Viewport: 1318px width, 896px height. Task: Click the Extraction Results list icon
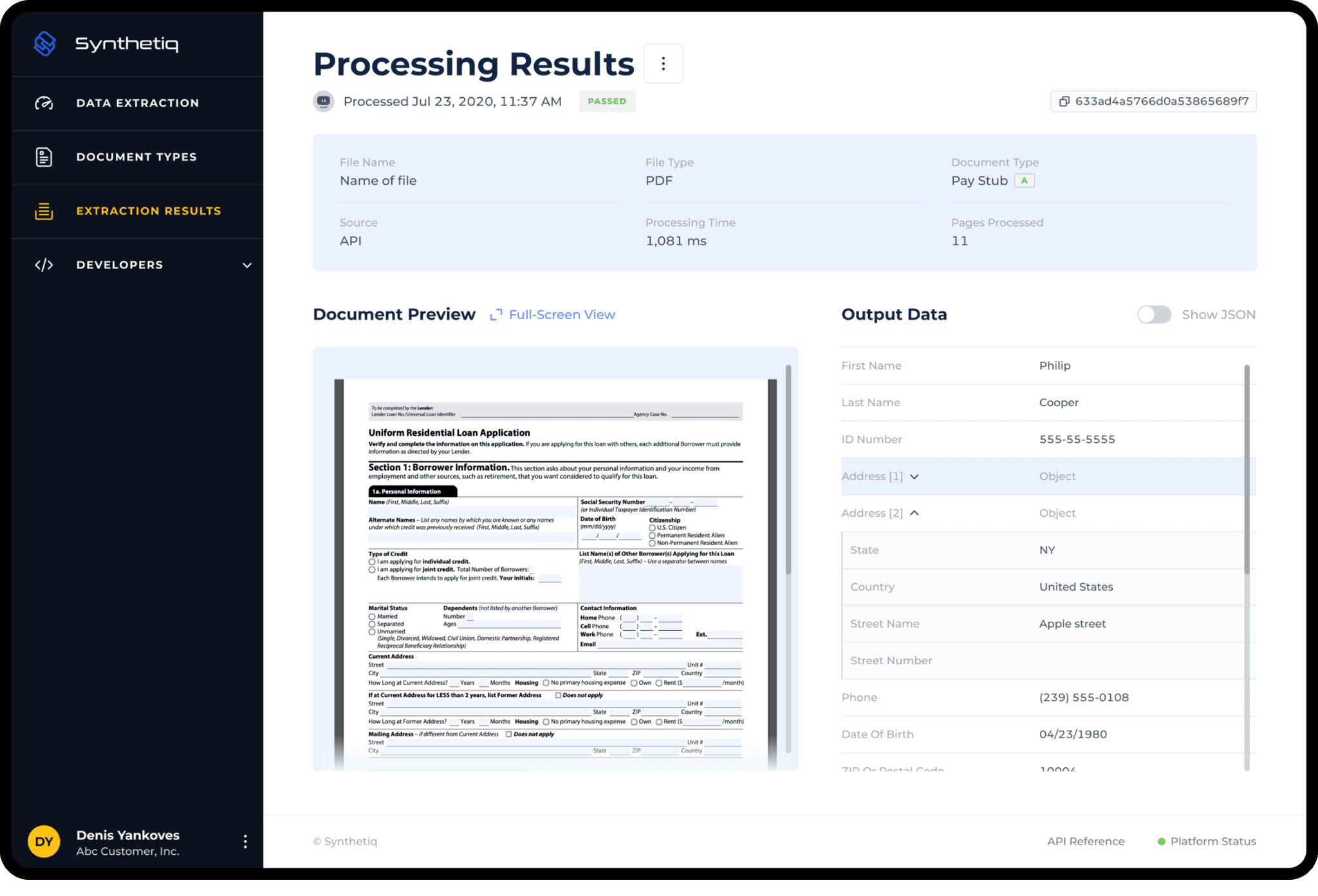point(44,211)
